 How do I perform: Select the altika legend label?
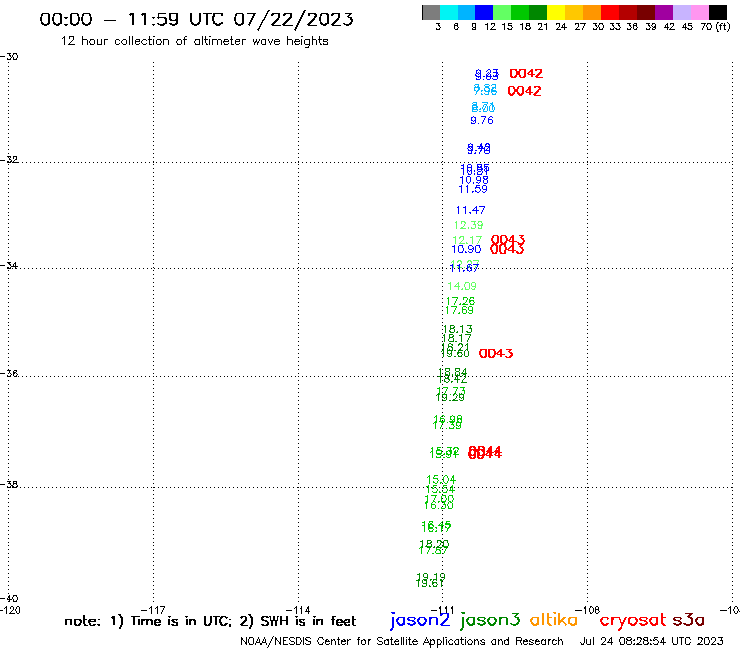tap(554, 620)
